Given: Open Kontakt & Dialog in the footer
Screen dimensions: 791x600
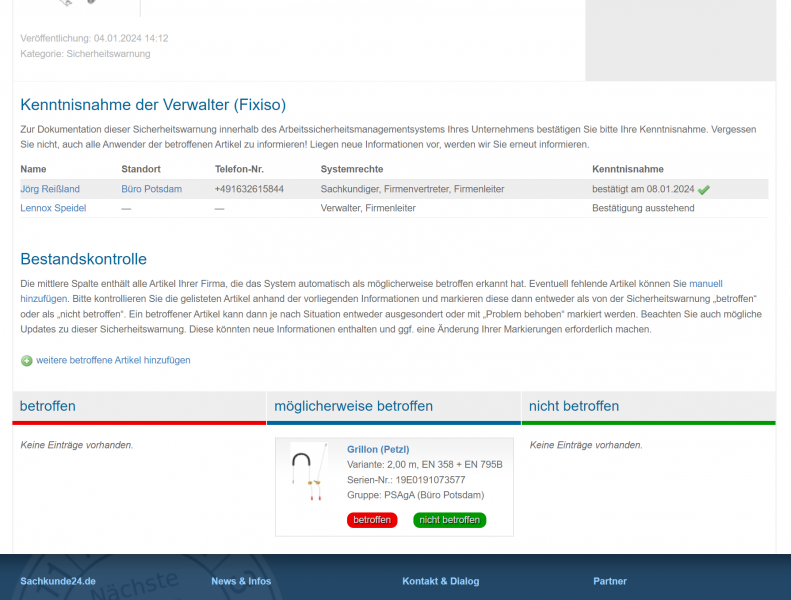Looking at the screenshot, I should tap(440, 581).
